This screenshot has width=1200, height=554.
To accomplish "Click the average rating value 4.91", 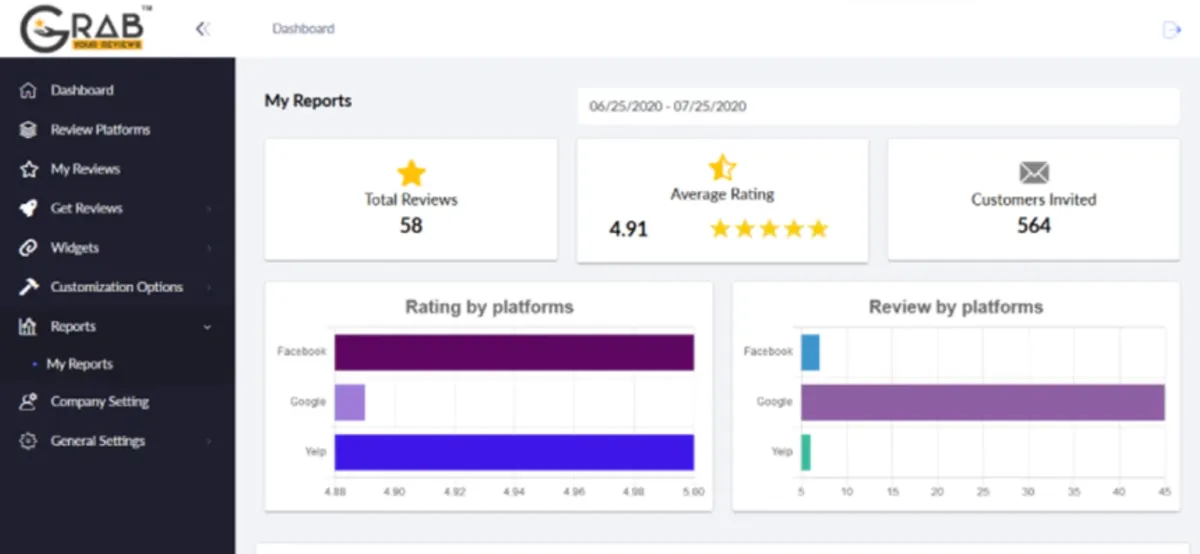I will (x=629, y=229).
